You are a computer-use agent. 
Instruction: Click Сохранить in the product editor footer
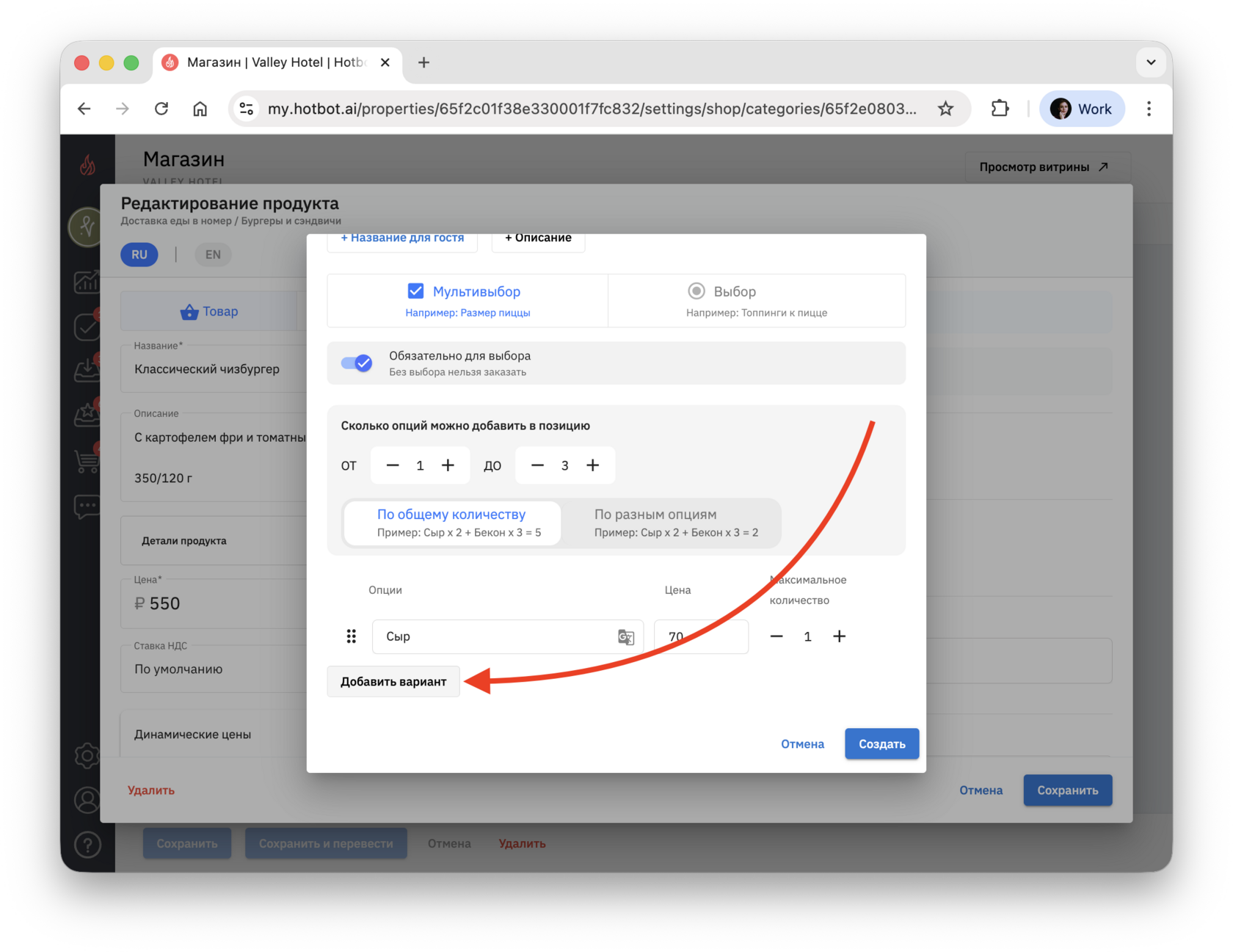pyautogui.click(x=1068, y=791)
